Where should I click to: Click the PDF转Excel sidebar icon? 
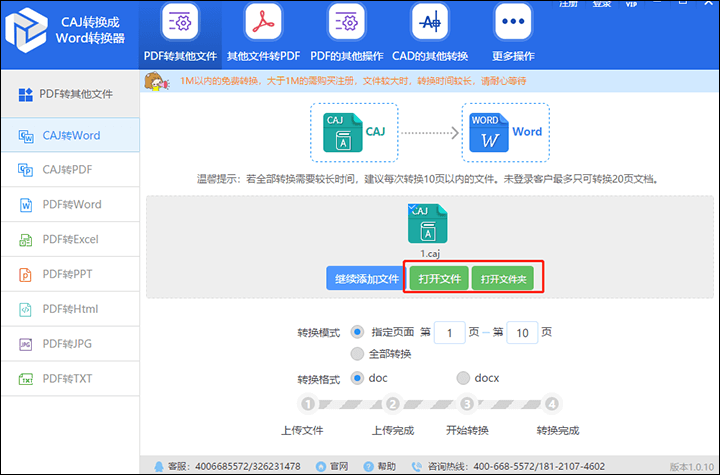(x=25, y=240)
